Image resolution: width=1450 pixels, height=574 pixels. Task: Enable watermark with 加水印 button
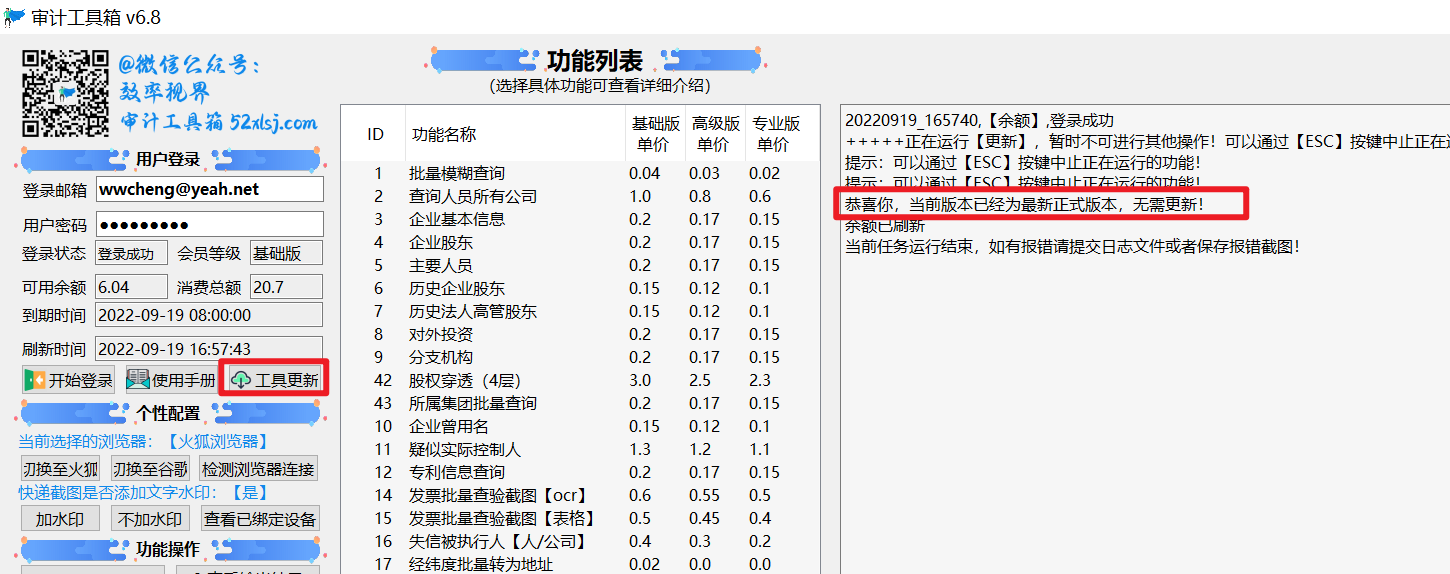point(61,518)
